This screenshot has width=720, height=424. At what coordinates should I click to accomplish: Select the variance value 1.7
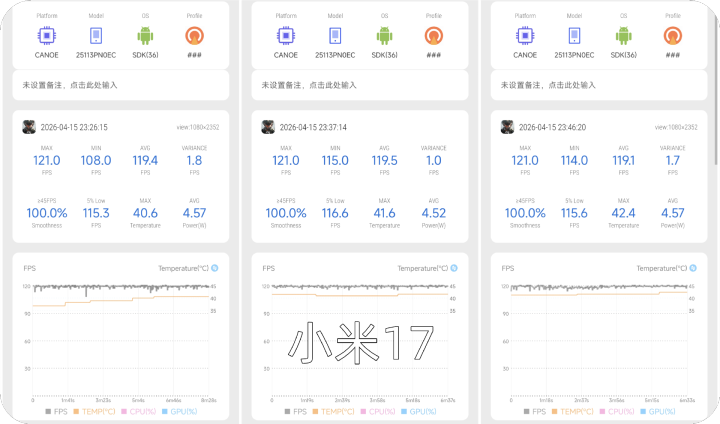tap(673, 160)
